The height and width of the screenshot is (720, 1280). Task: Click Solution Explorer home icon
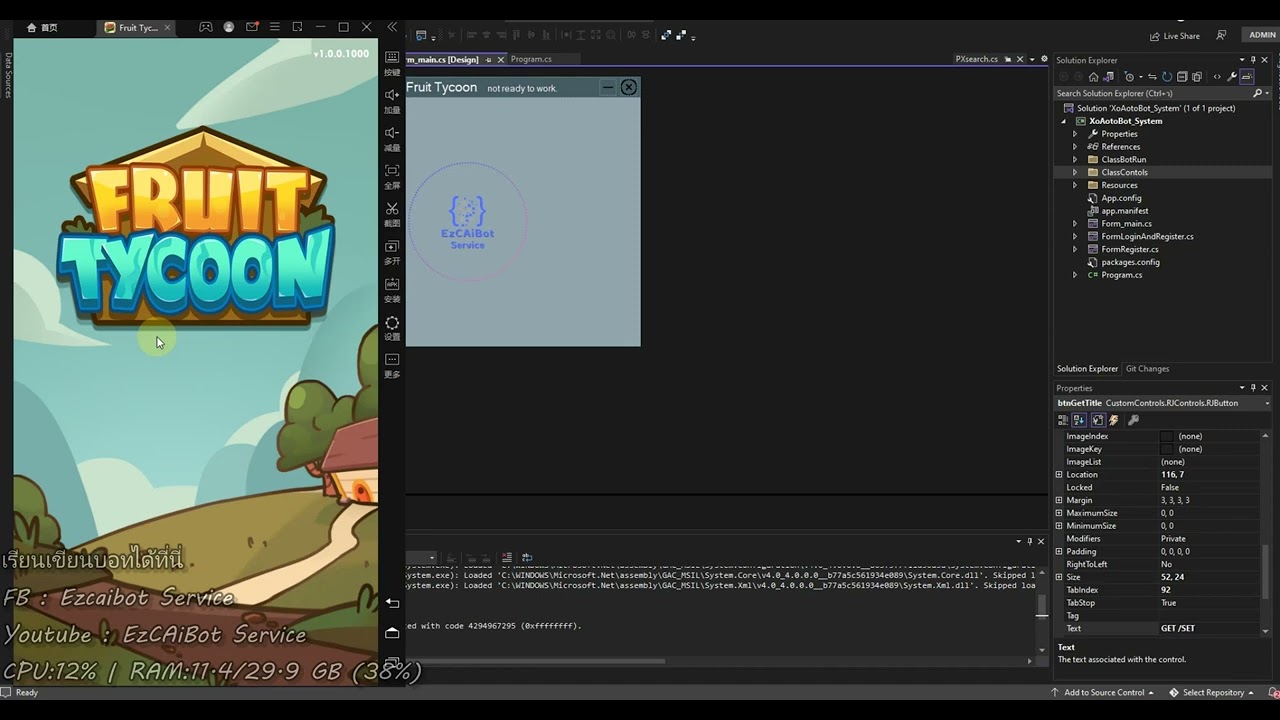click(x=1093, y=77)
